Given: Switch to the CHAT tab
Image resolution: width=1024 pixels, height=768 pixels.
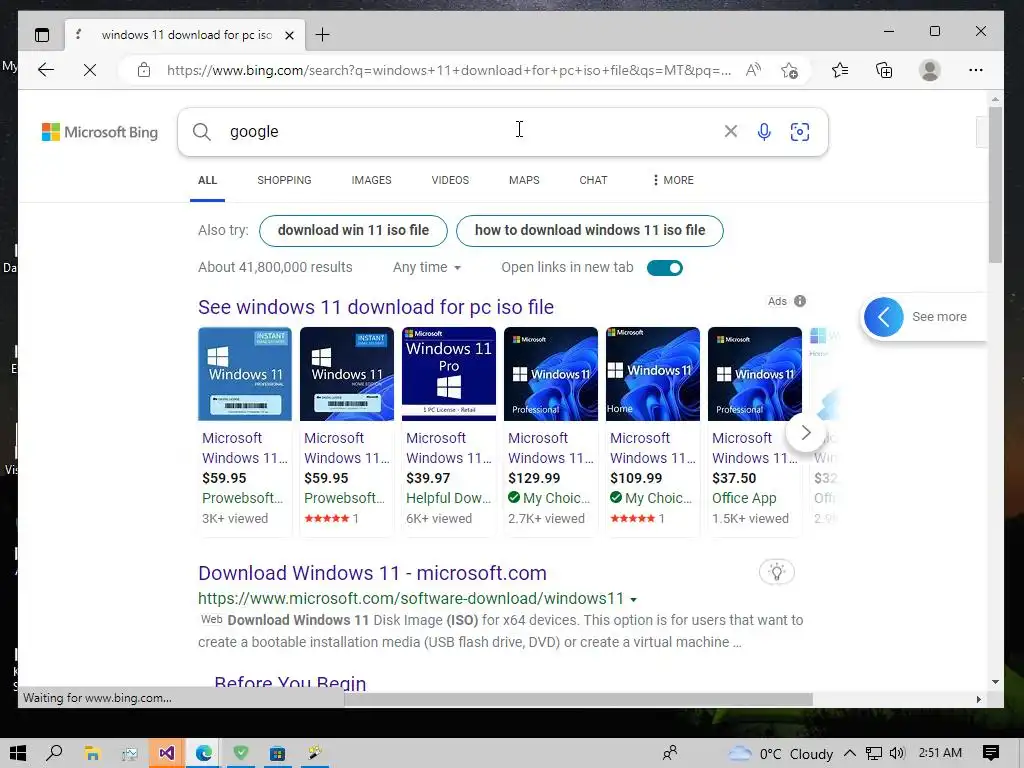Looking at the screenshot, I should coord(593,180).
